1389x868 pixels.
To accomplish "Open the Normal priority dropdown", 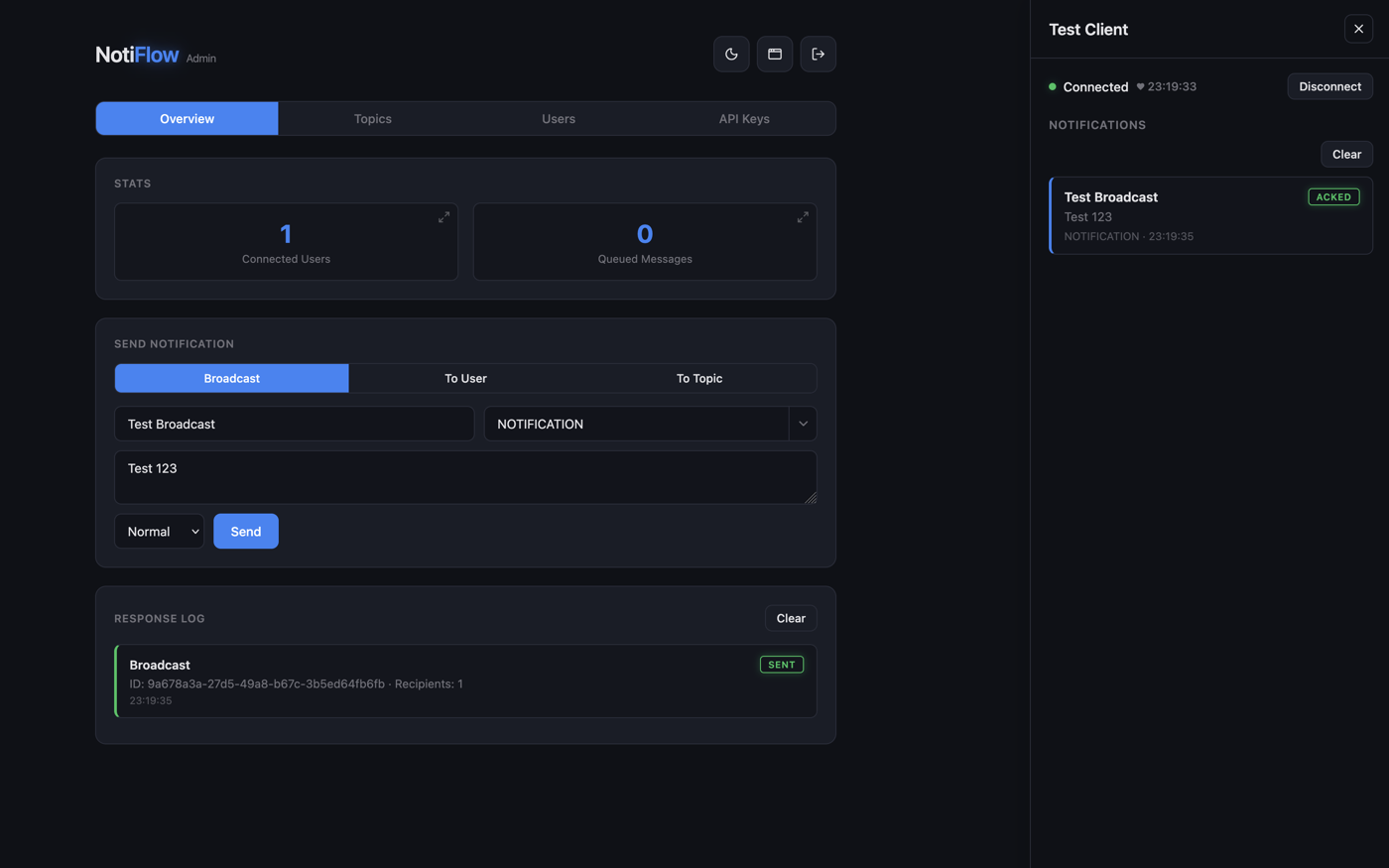I will point(160,532).
